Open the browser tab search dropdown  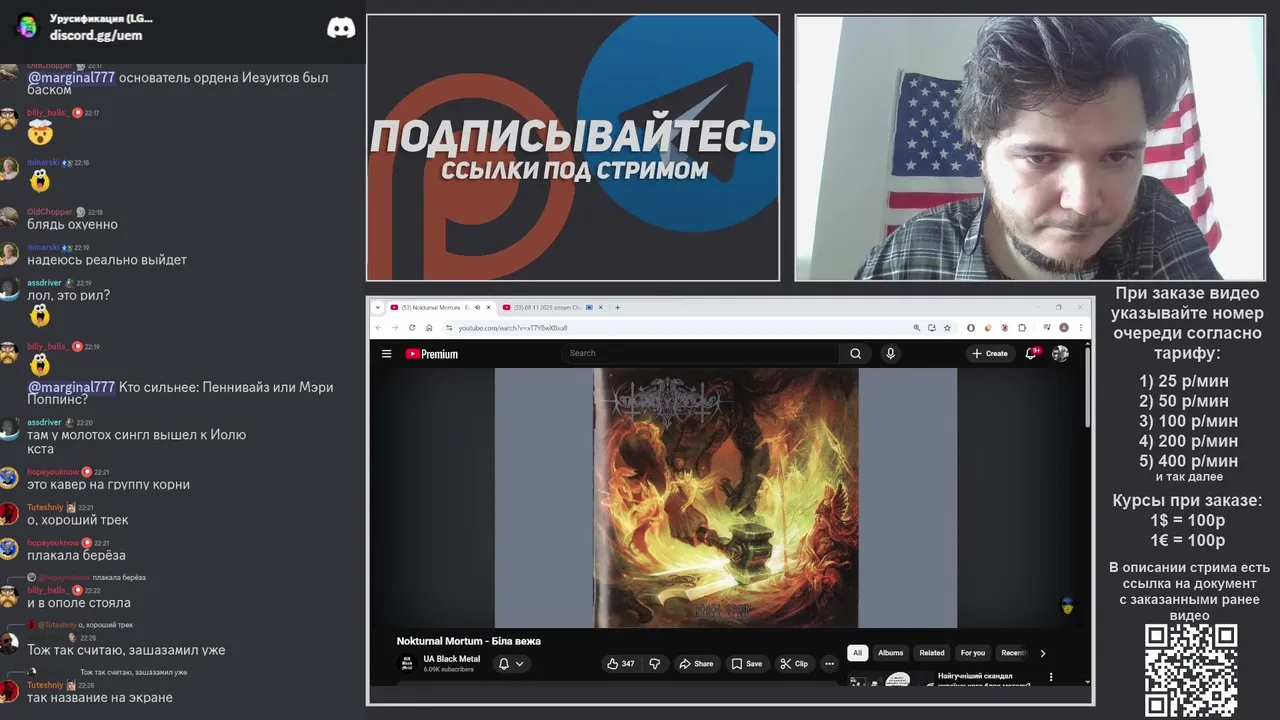coord(378,307)
